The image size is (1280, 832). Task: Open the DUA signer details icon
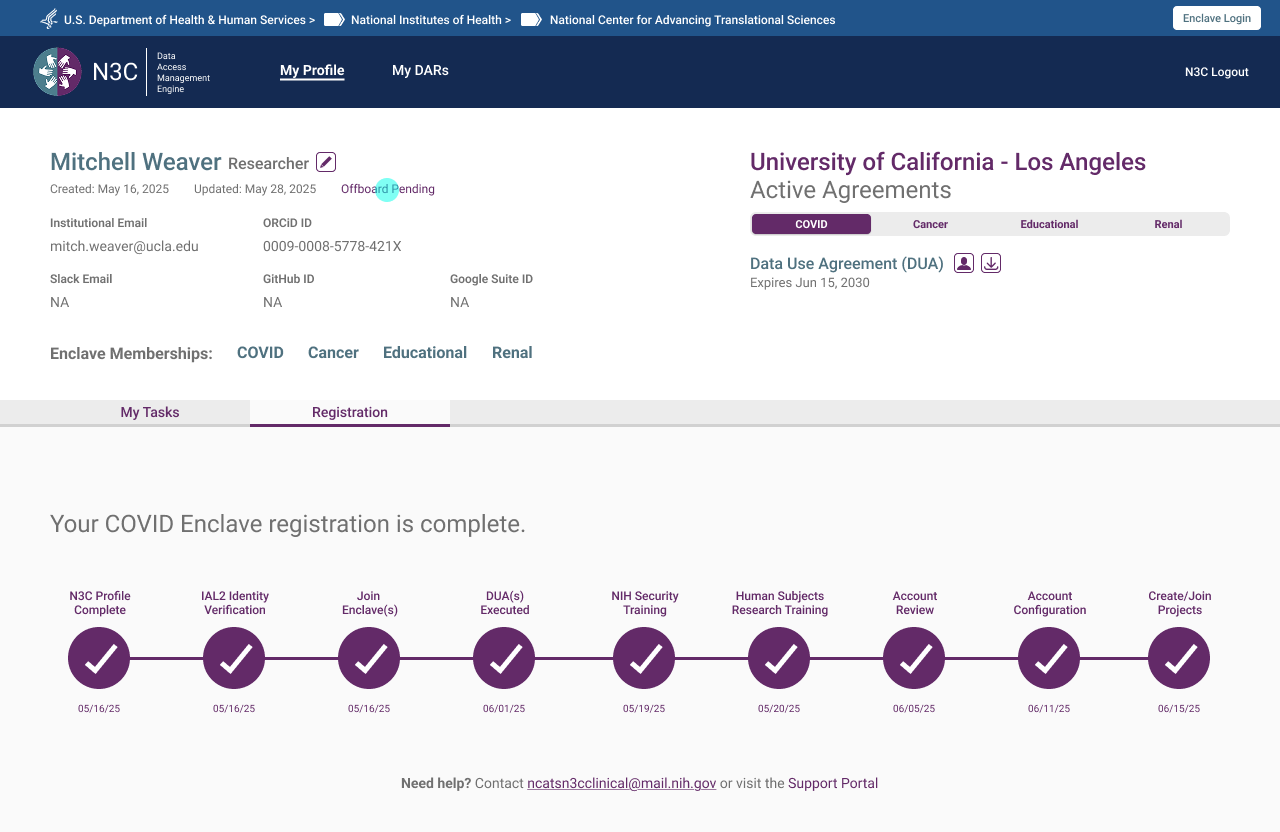963,262
